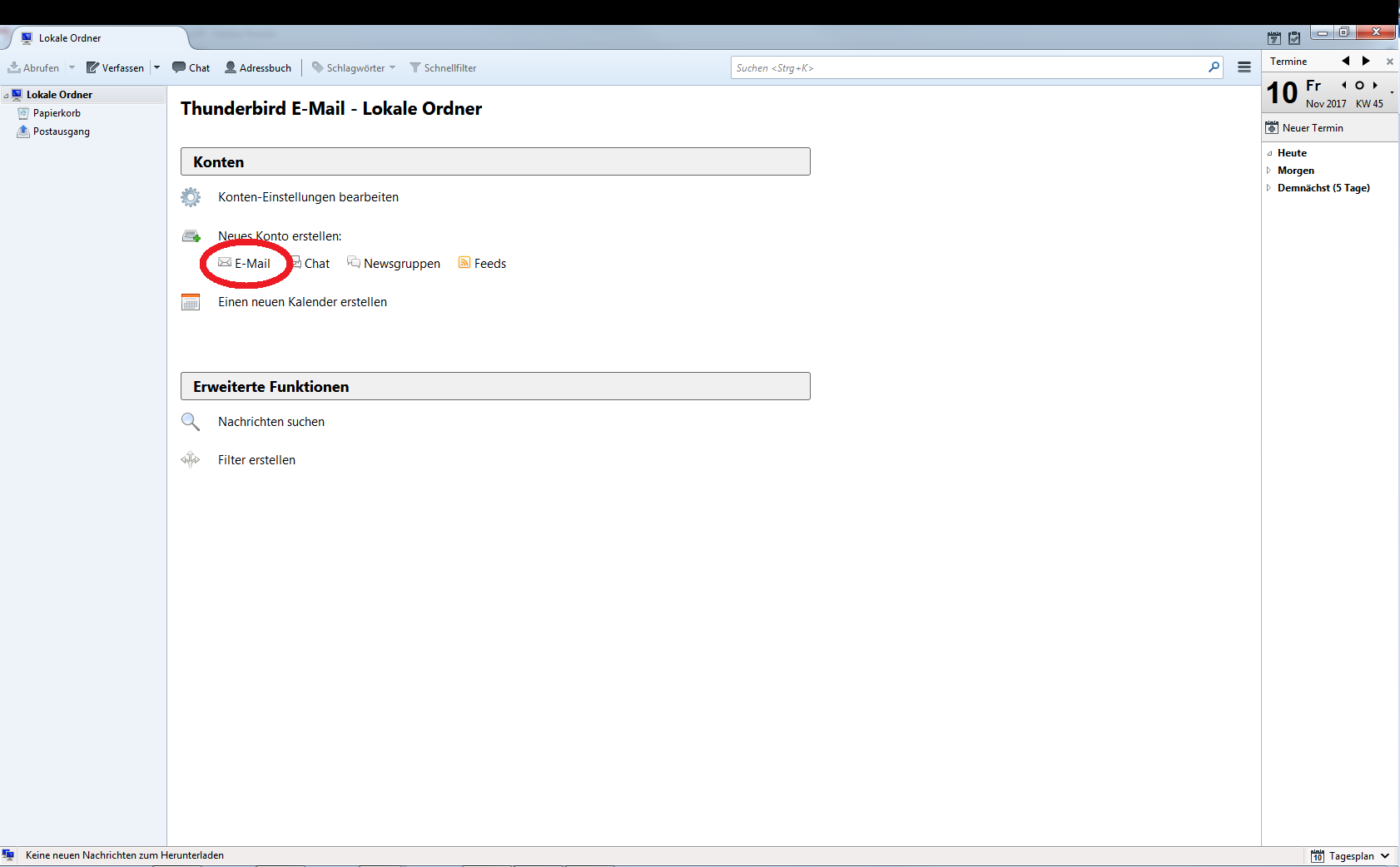Toggle the Schnellfilter bar
This screenshot has width=1400, height=867.
click(x=443, y=67)
